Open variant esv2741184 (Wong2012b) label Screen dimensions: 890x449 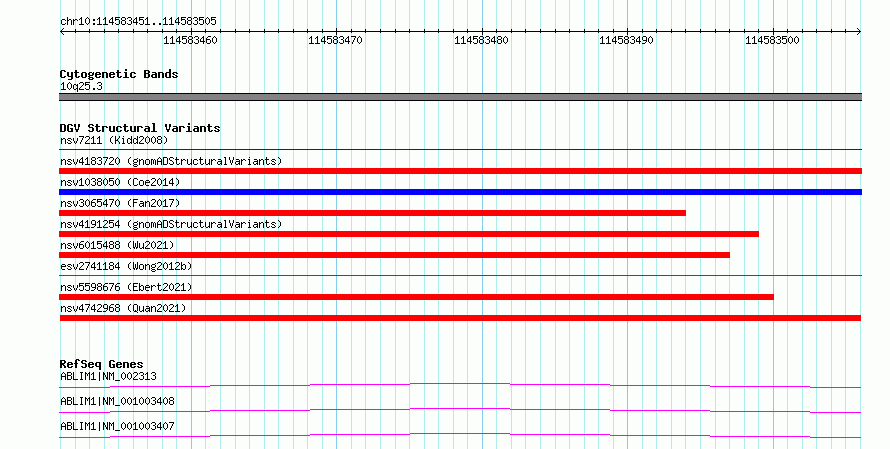tap(126, 266)
